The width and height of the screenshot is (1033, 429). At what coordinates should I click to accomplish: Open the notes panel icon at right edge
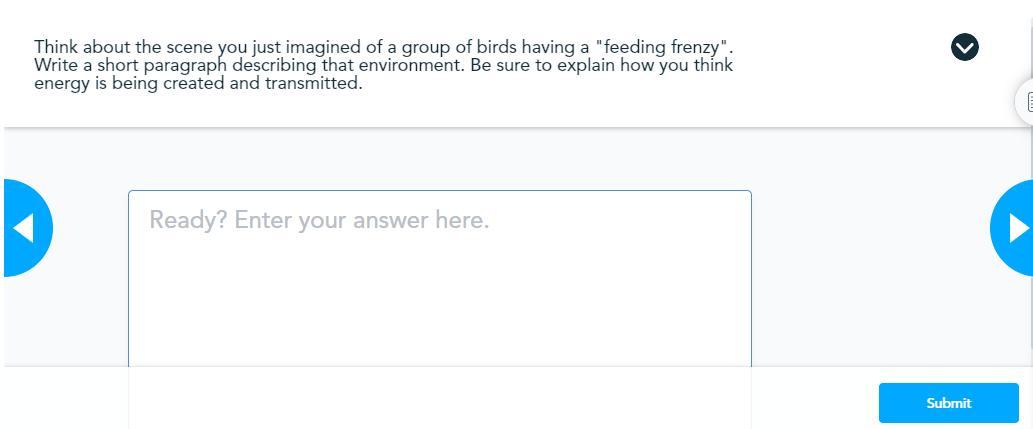point(1026,102)
